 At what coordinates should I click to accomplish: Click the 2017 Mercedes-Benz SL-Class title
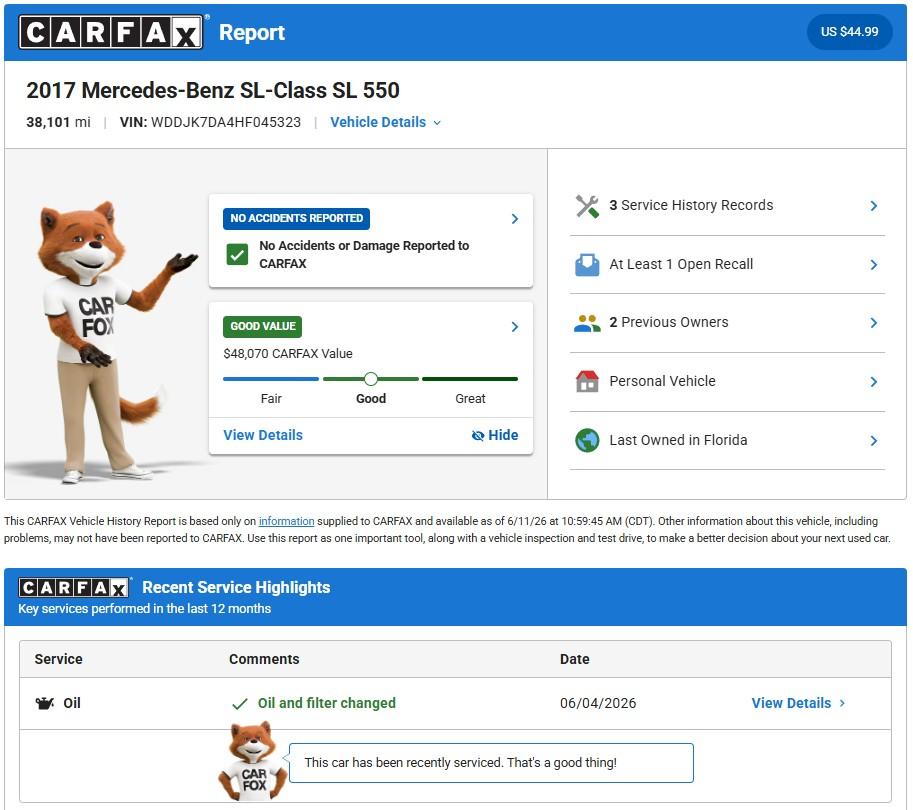[213, 90]
